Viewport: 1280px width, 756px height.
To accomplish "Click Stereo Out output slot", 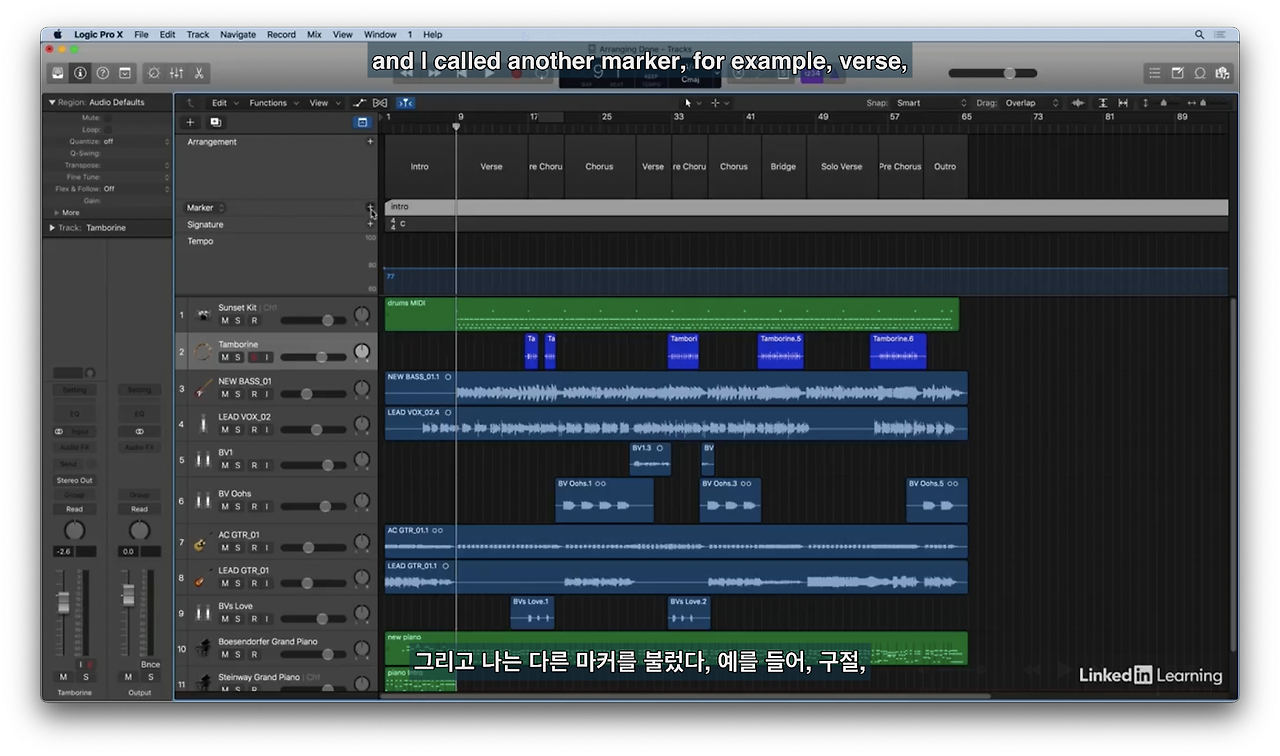I will 74,480.
